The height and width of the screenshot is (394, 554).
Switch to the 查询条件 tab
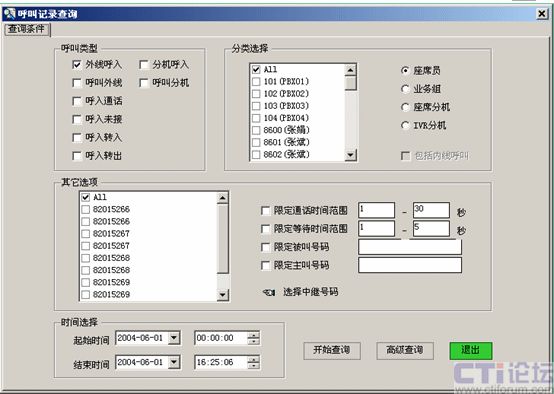click(27, 29)
